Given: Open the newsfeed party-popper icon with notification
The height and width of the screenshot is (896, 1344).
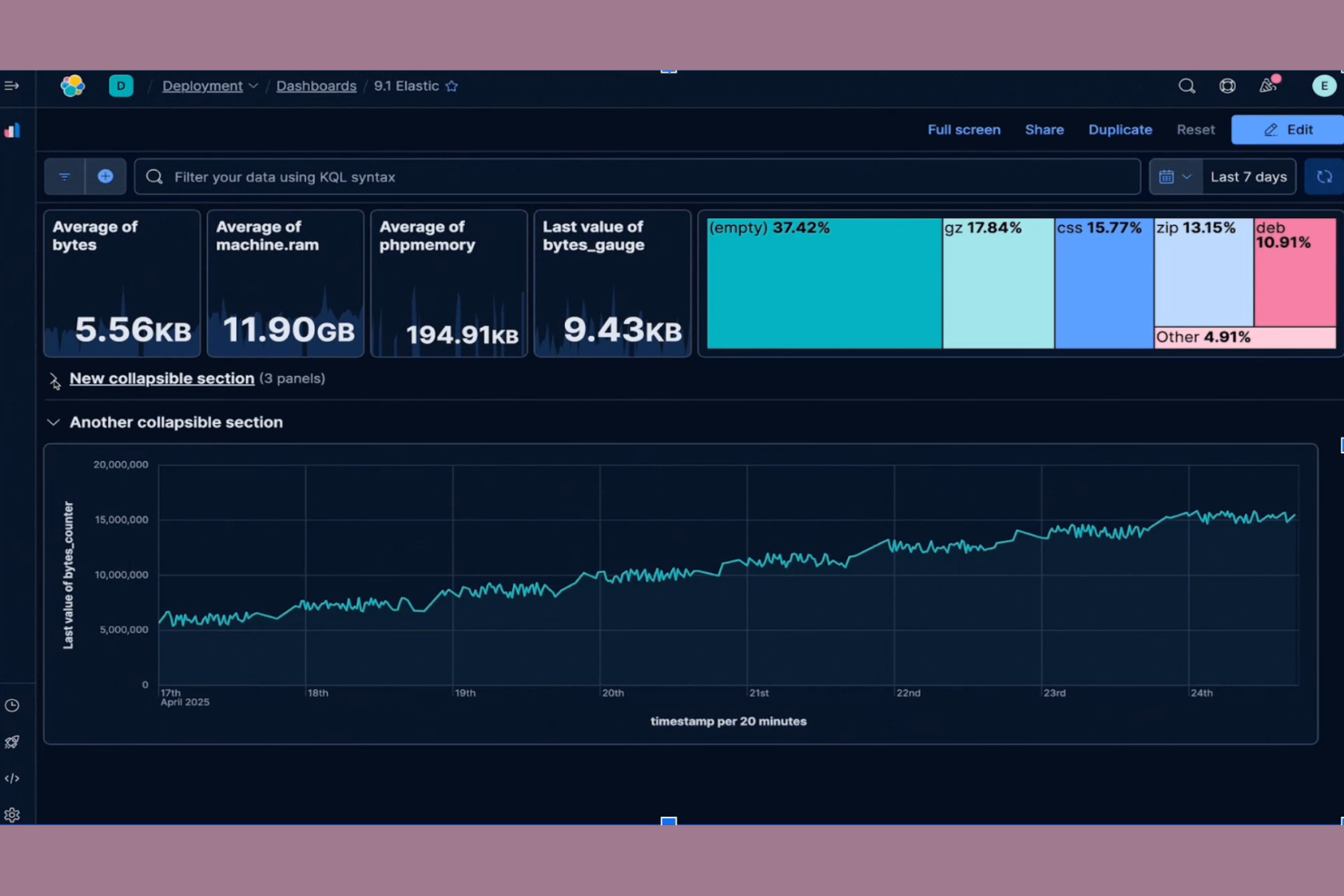Looking at the screenshot, I should pos(1268,85).
